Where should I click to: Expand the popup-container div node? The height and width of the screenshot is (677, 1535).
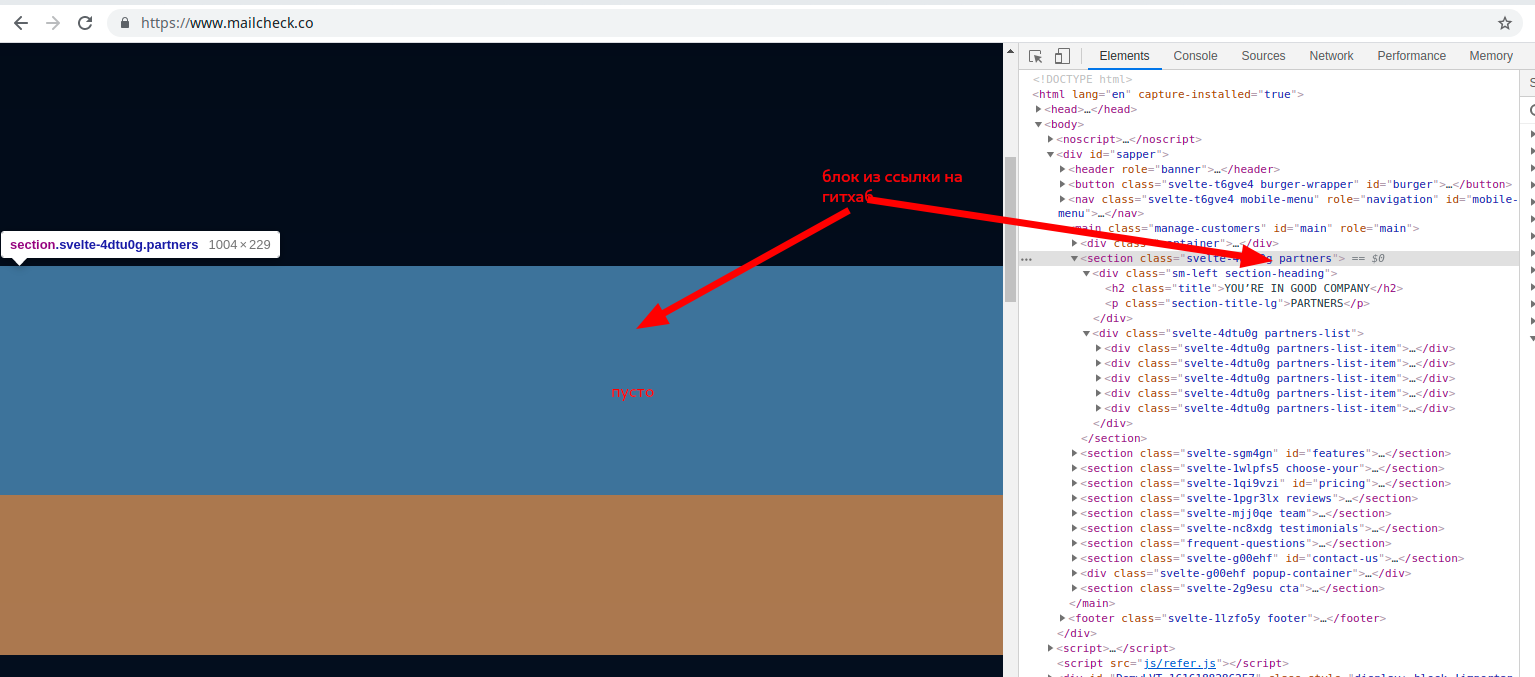click(1075, 573)
